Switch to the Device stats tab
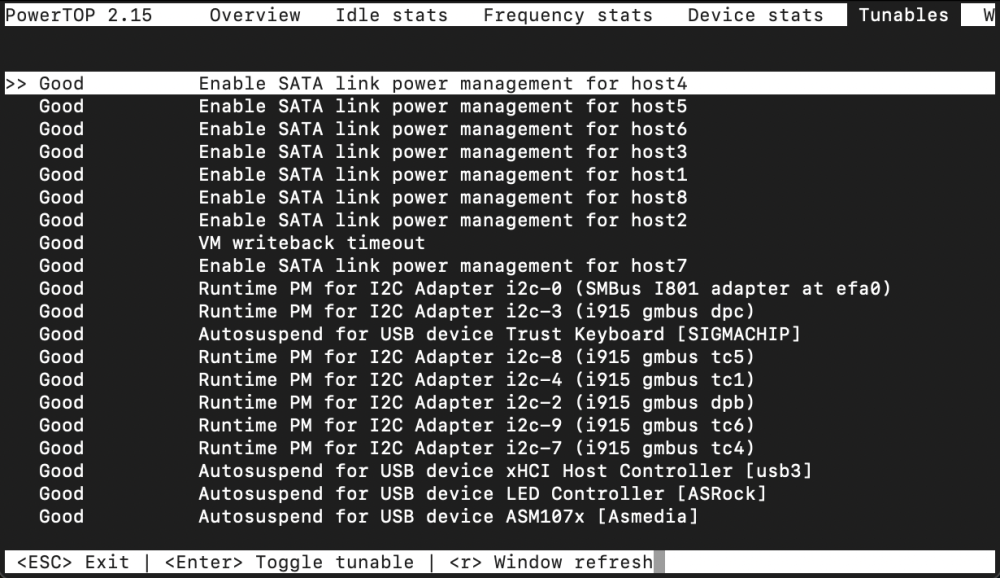The width and height of the screenshot is (1000, 578). (x=755, y=15)
